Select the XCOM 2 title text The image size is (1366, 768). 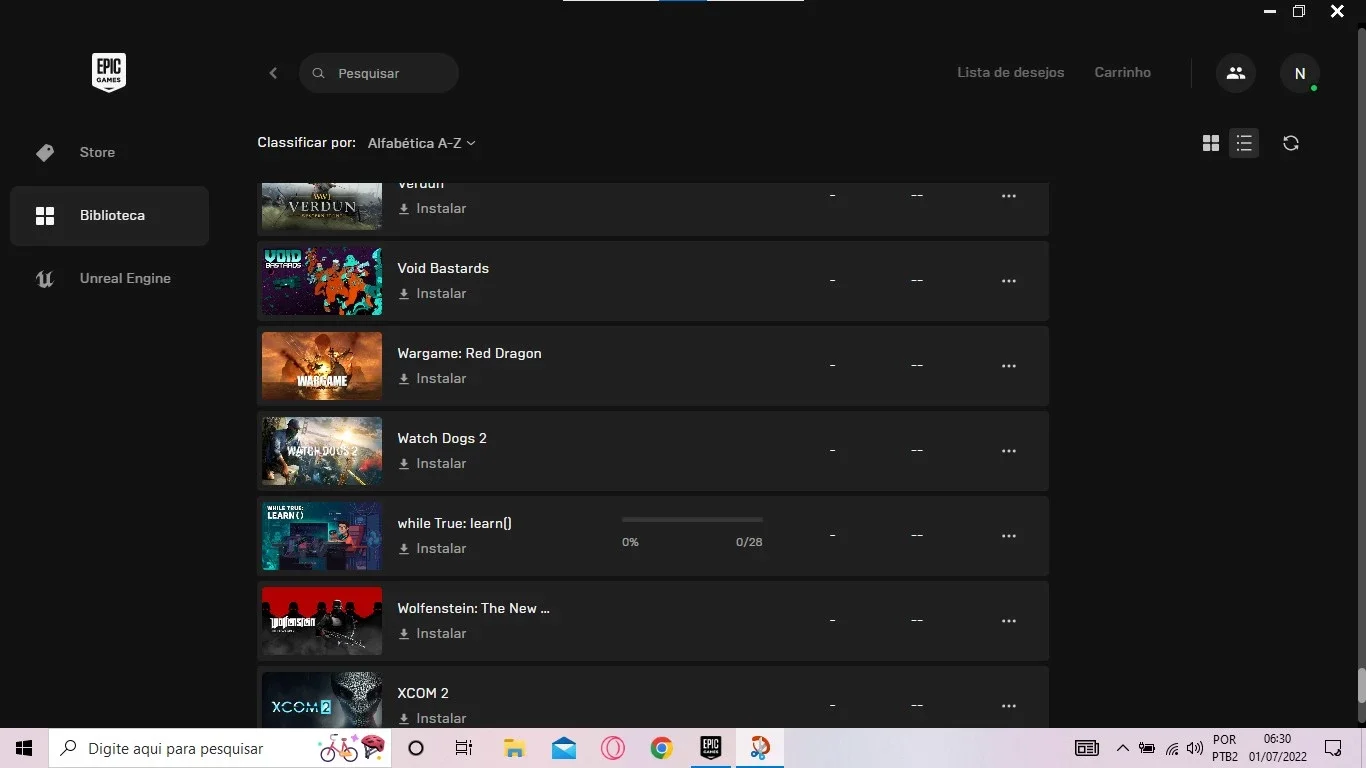423,693
